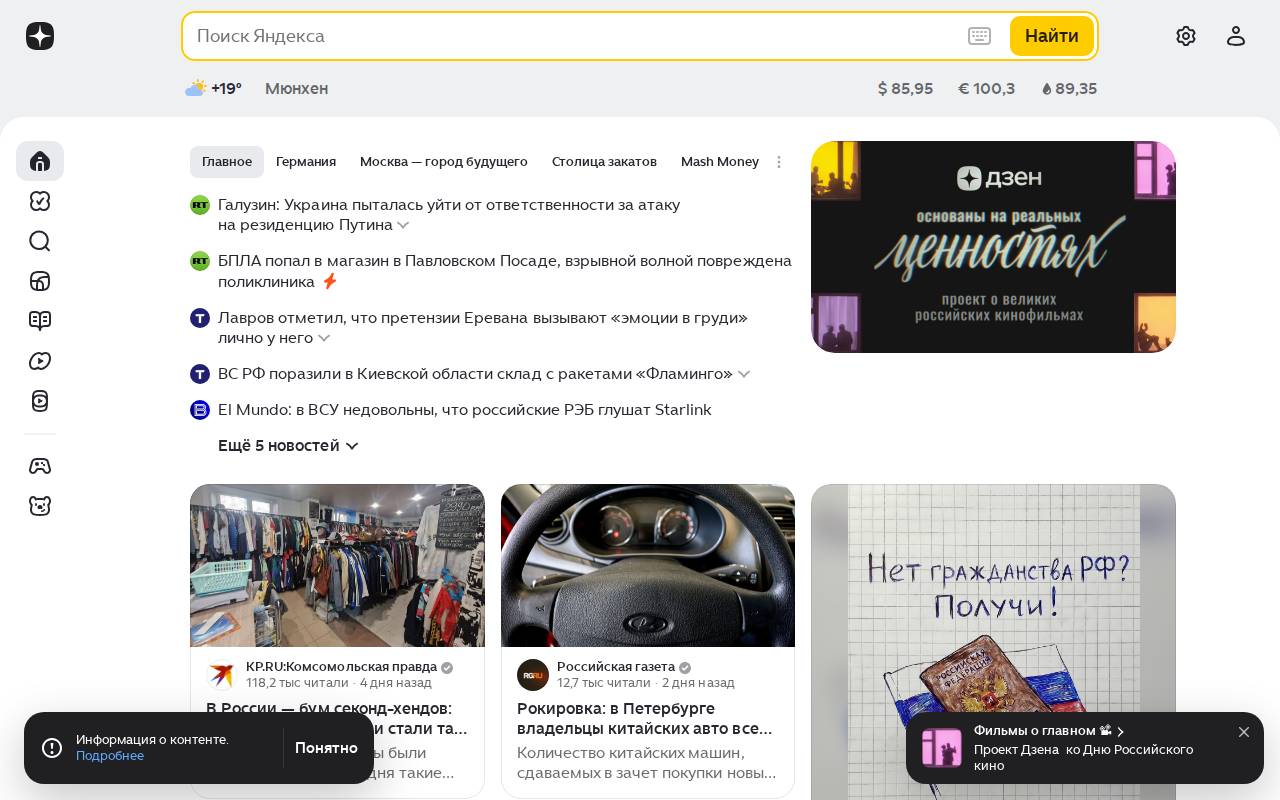This screenshot has width=1280, height=800.
Task: Expand the ВС РФ Фламинго headline chevron
Action: (x=744, y=374)
